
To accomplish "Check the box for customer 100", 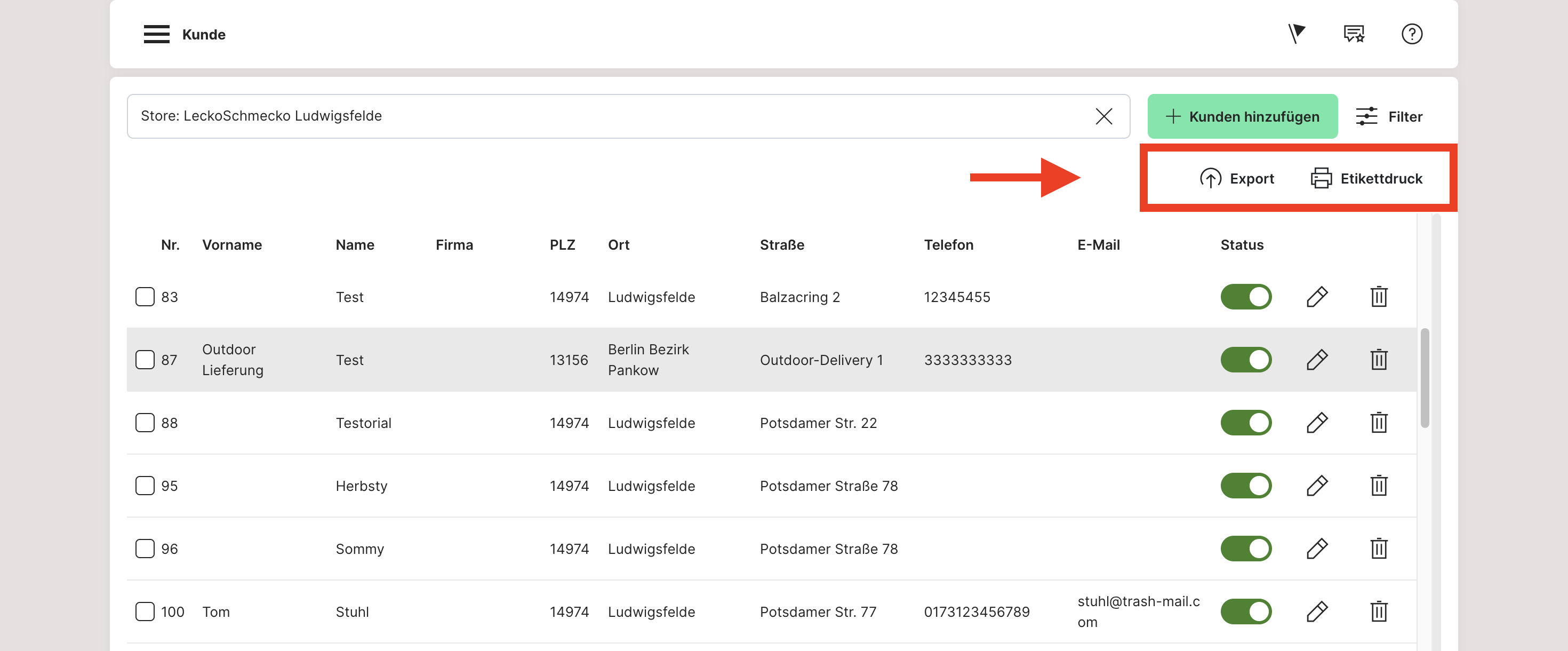I will click(x=145, y=612).
